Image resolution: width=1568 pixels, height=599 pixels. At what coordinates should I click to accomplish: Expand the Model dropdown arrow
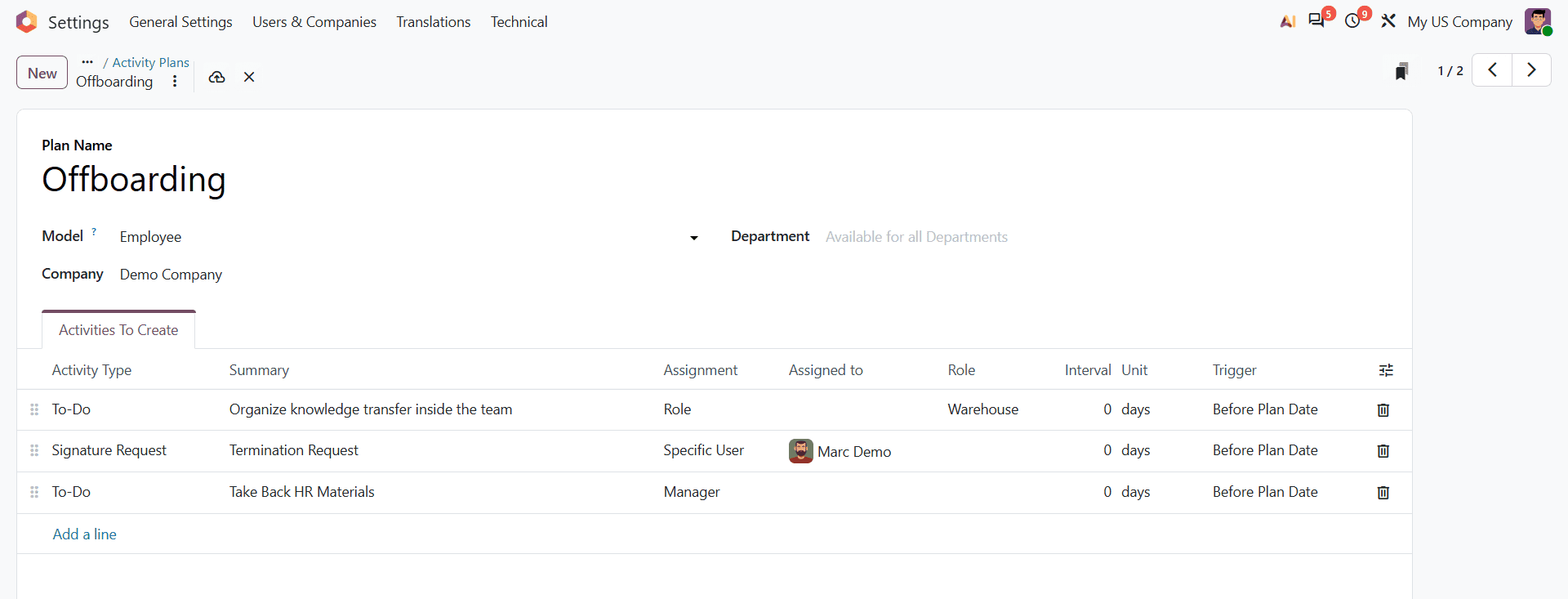point(694,238)
